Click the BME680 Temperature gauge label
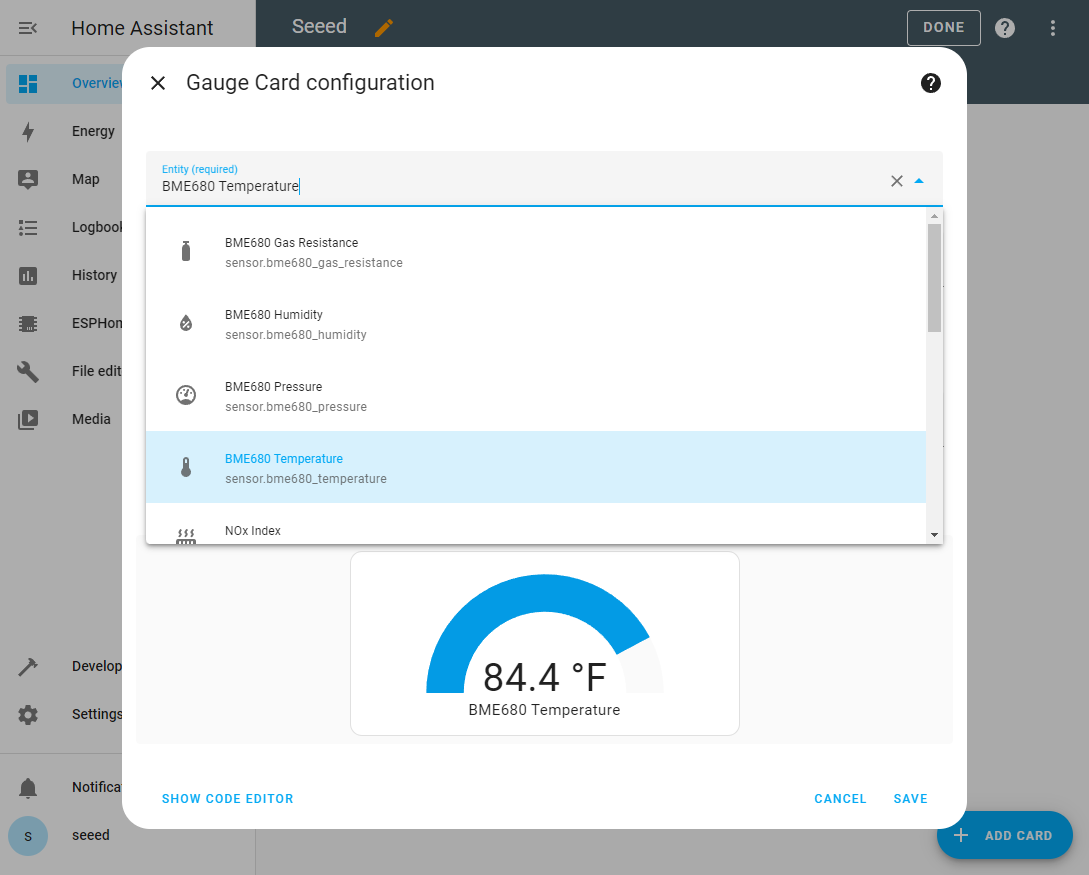This screenshot has height=875, width=1089. pos(544,710)
